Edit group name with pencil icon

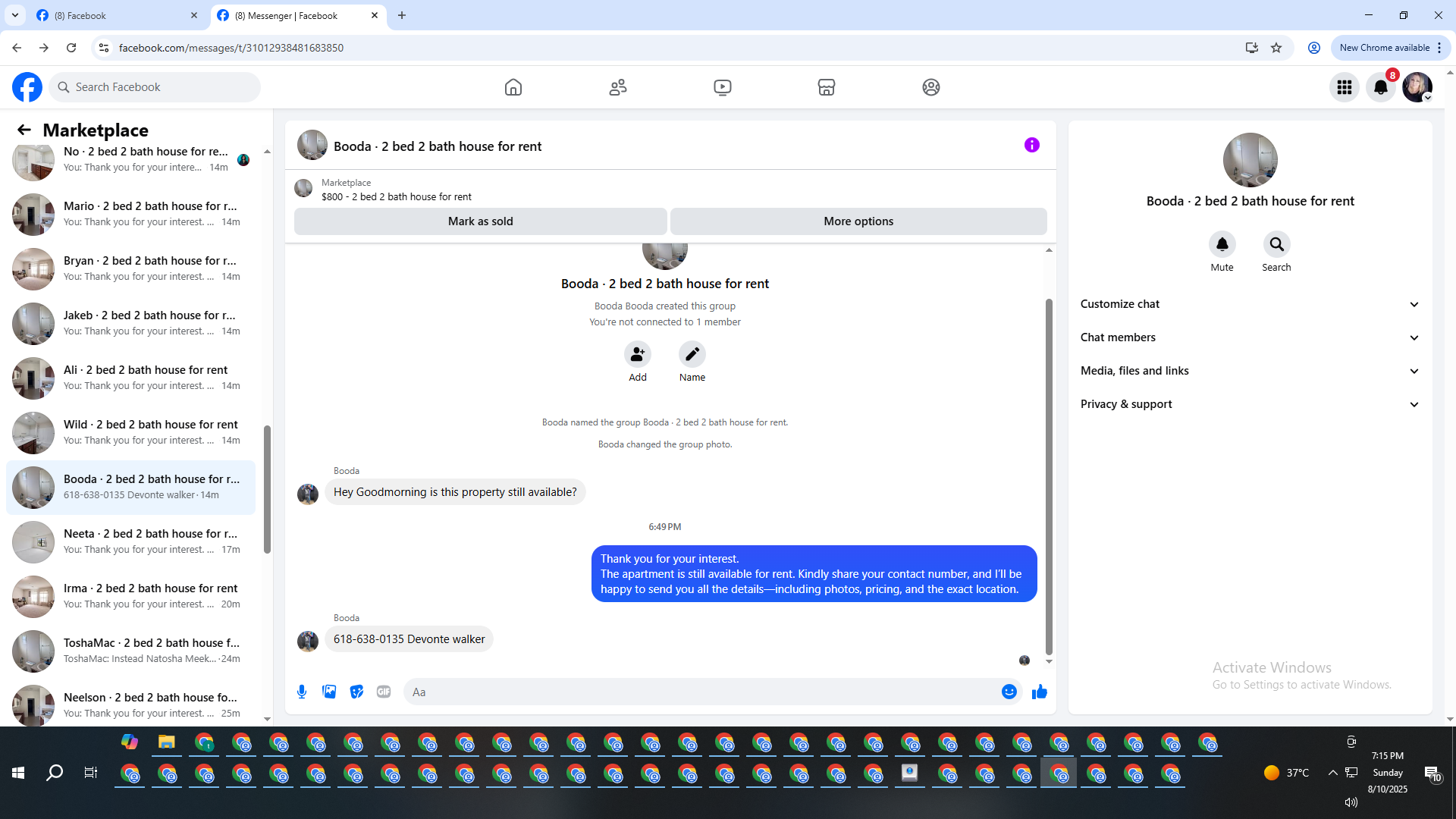(692, 354)
